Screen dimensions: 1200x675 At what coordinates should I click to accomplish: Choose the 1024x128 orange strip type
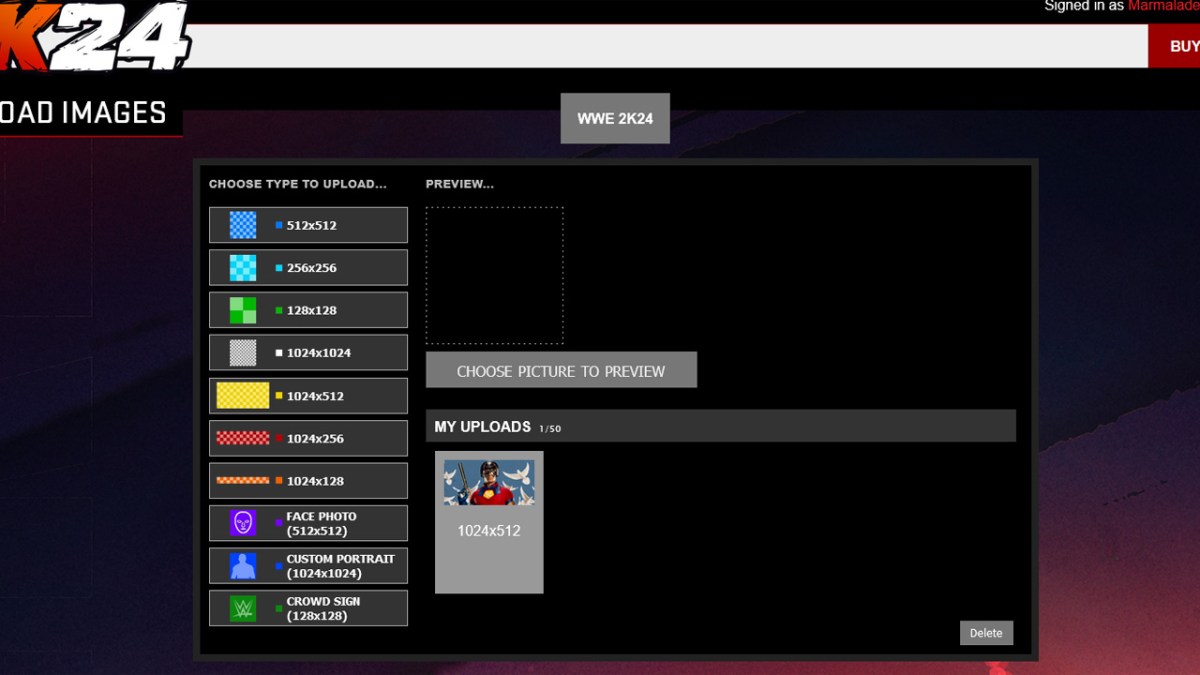(x=307, y=480)
